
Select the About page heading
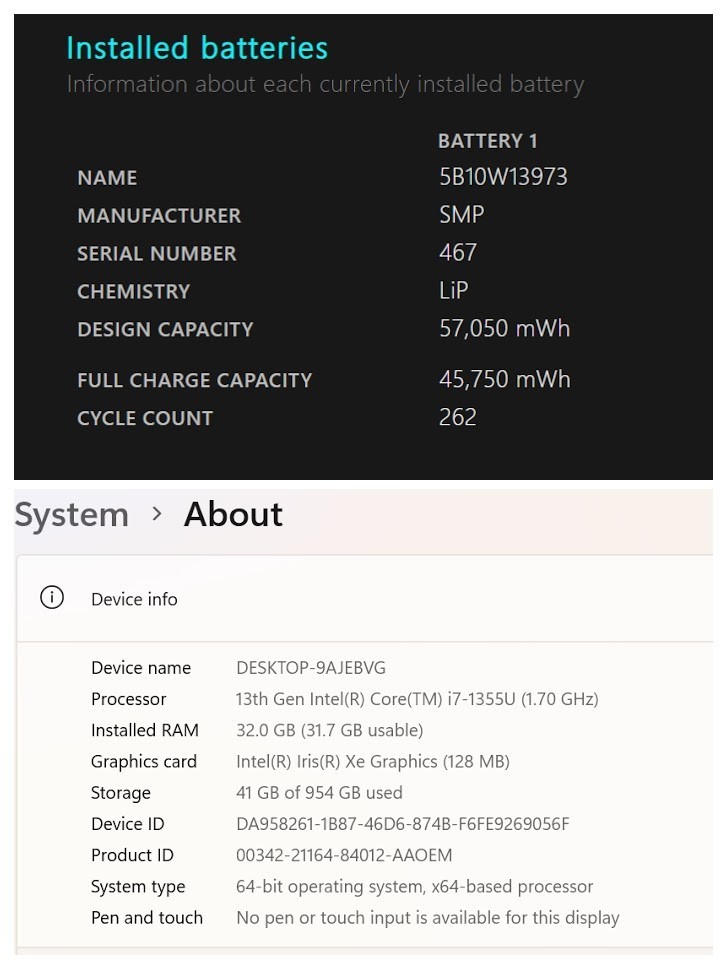(x=233, y=514)
